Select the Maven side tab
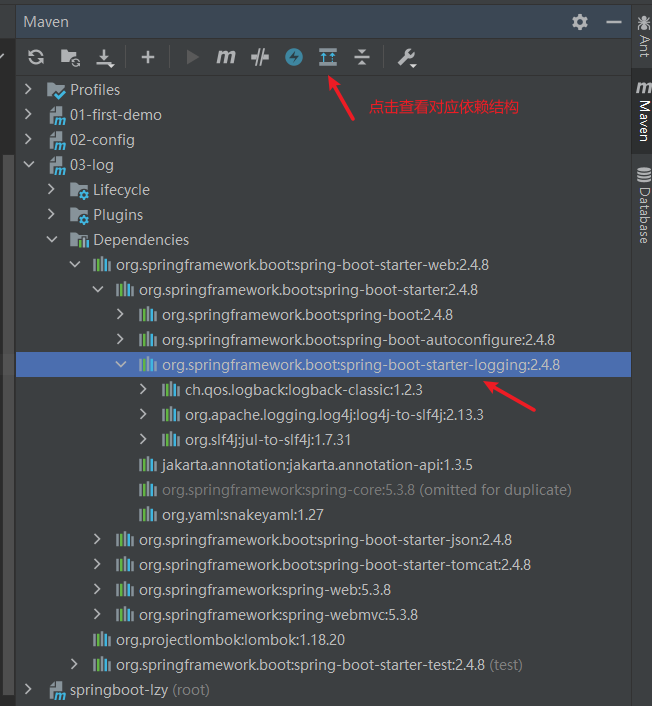 click(644, 111)
